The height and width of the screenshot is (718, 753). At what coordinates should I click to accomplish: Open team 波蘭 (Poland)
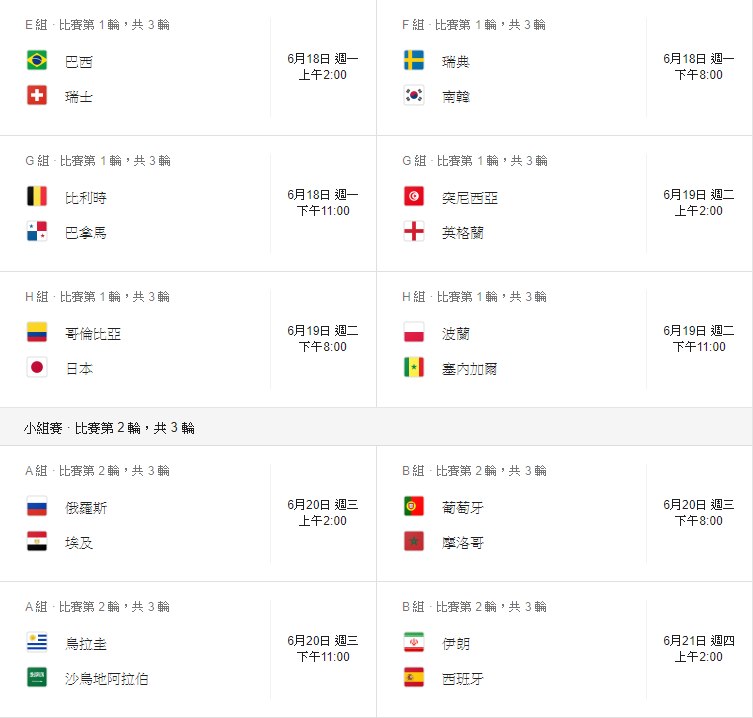456,333
